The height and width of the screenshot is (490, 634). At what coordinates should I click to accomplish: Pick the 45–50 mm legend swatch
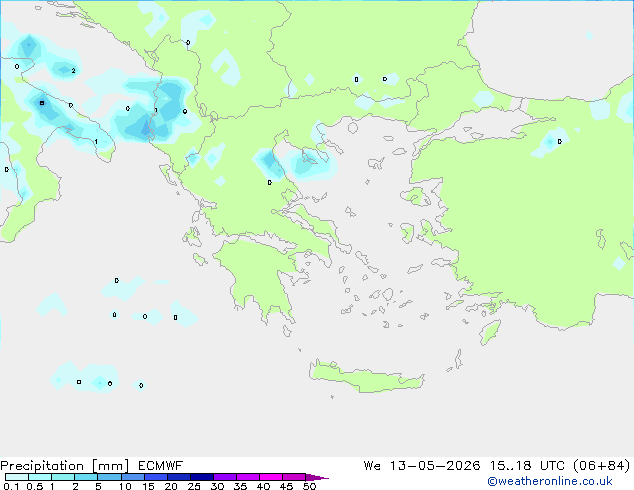(x=294, y=477)
